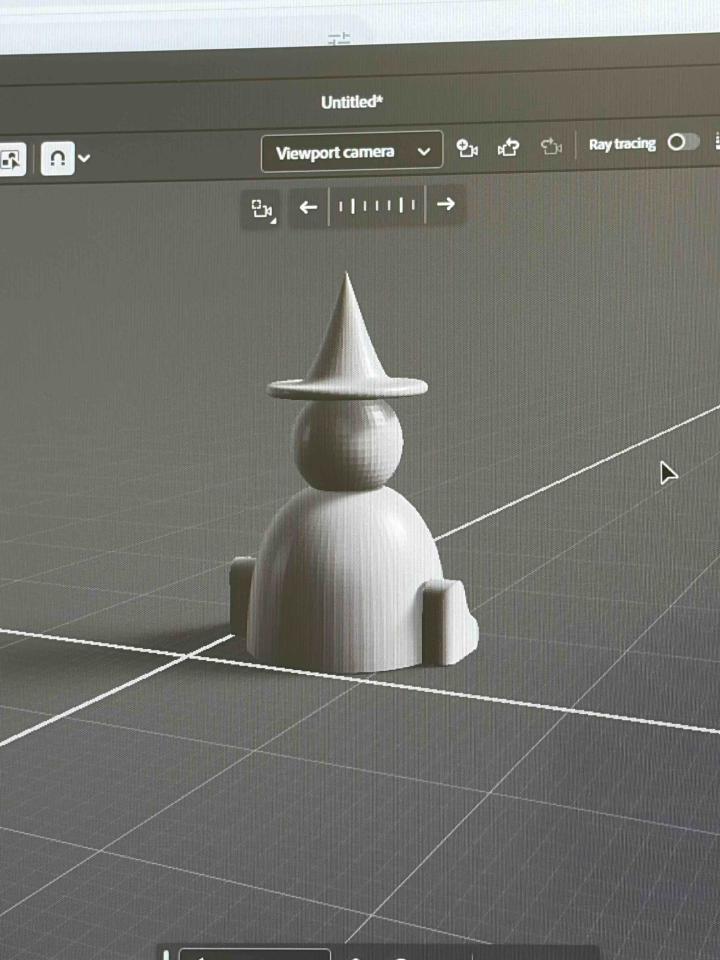Click the tick-mark ruler between the arrows
This screenshot has height=960, width=720.
pyautogui.click(x=377, y=205)
